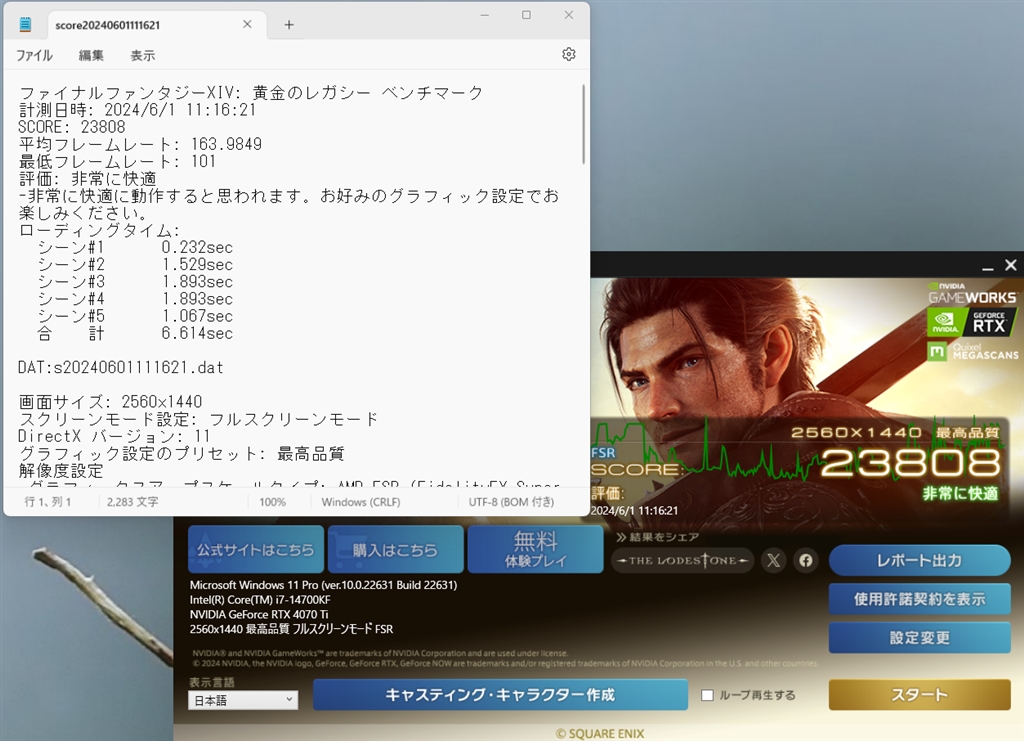This screenshot has width=1024, height=741.
Task: Add a new Notepad tab
Action: click(x=289, y=25)
